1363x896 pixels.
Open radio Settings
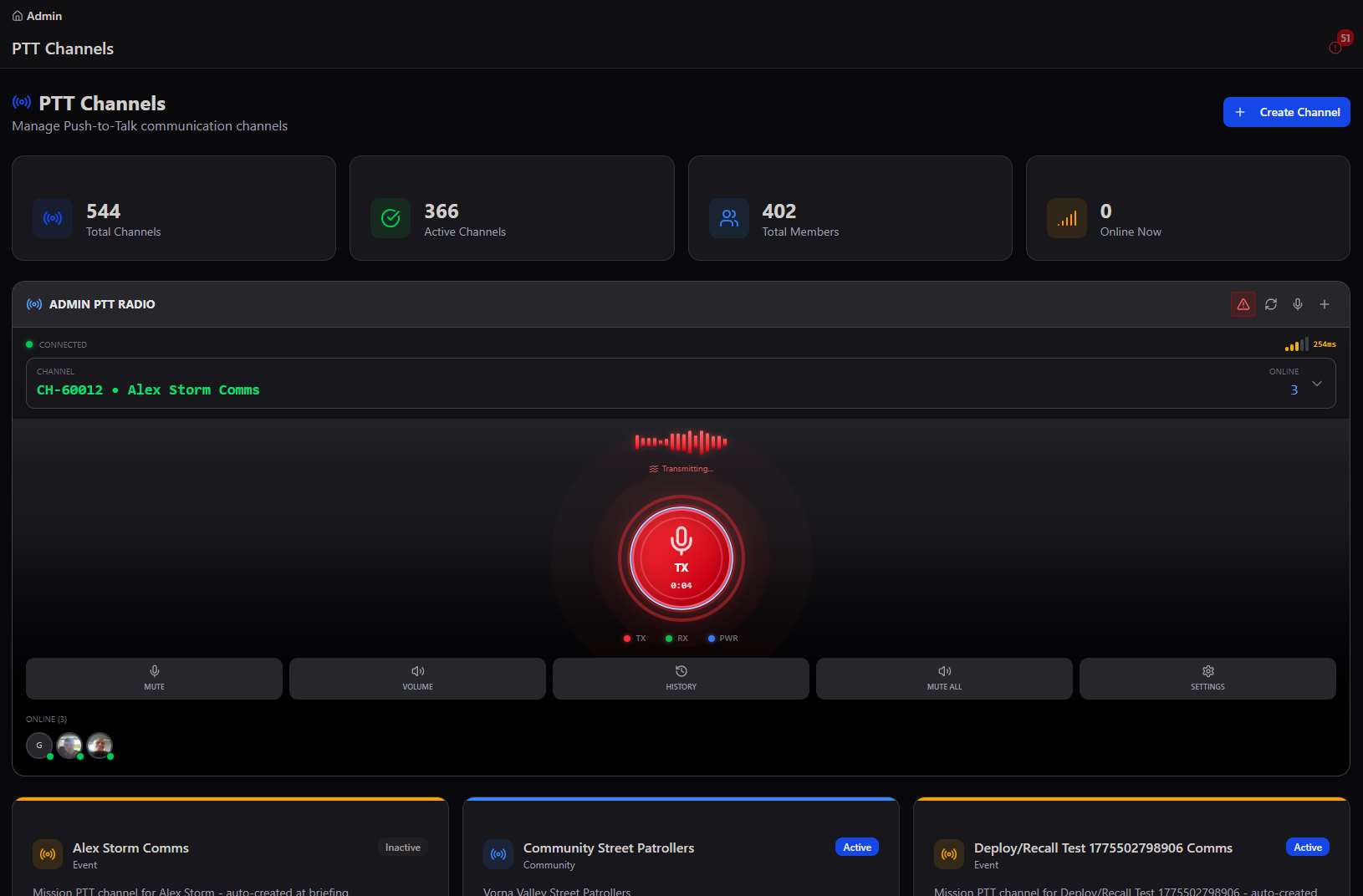pyautogui.click(x=1207, y=678)
